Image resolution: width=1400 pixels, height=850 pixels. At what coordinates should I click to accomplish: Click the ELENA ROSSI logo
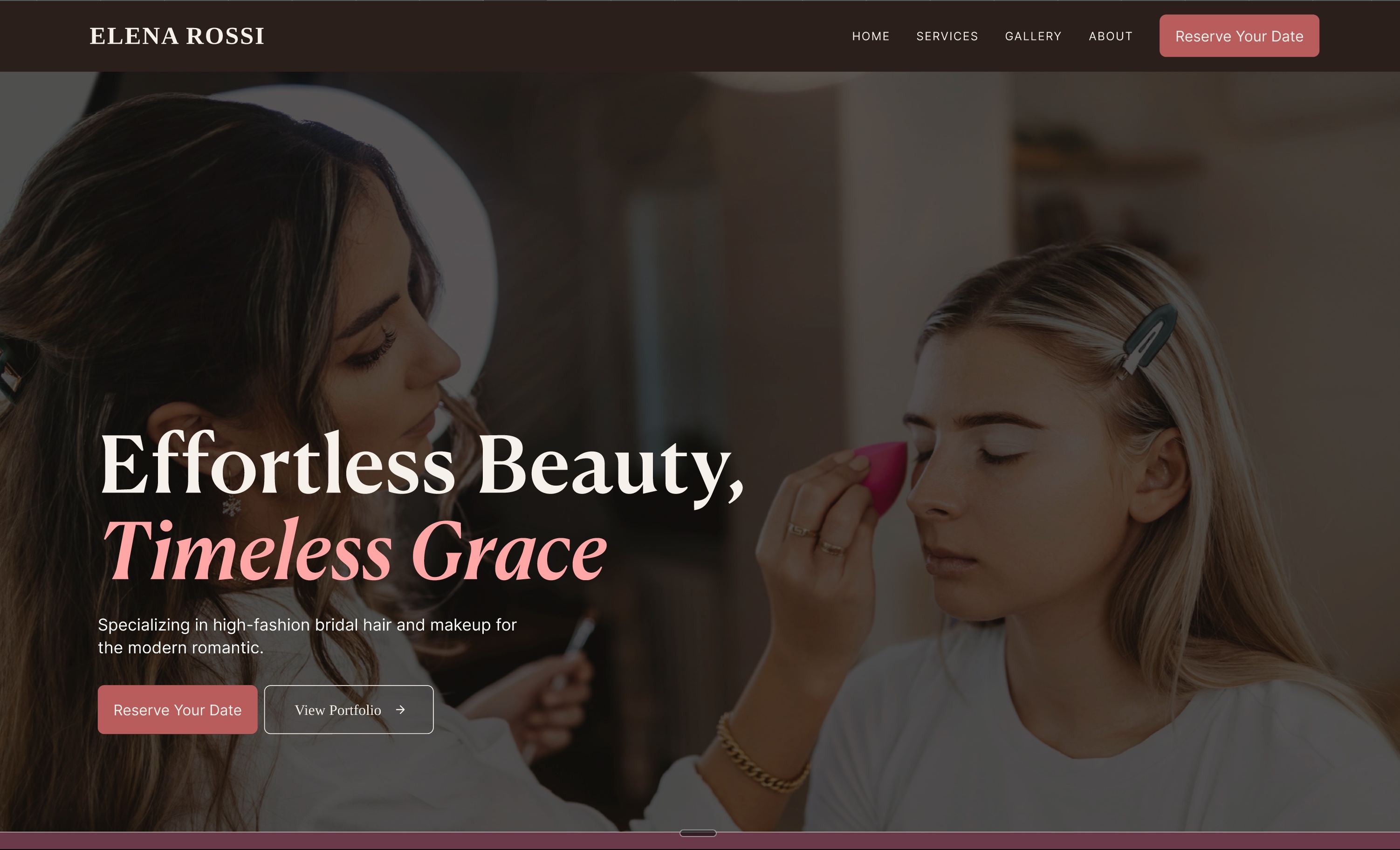tap(177, 36)
